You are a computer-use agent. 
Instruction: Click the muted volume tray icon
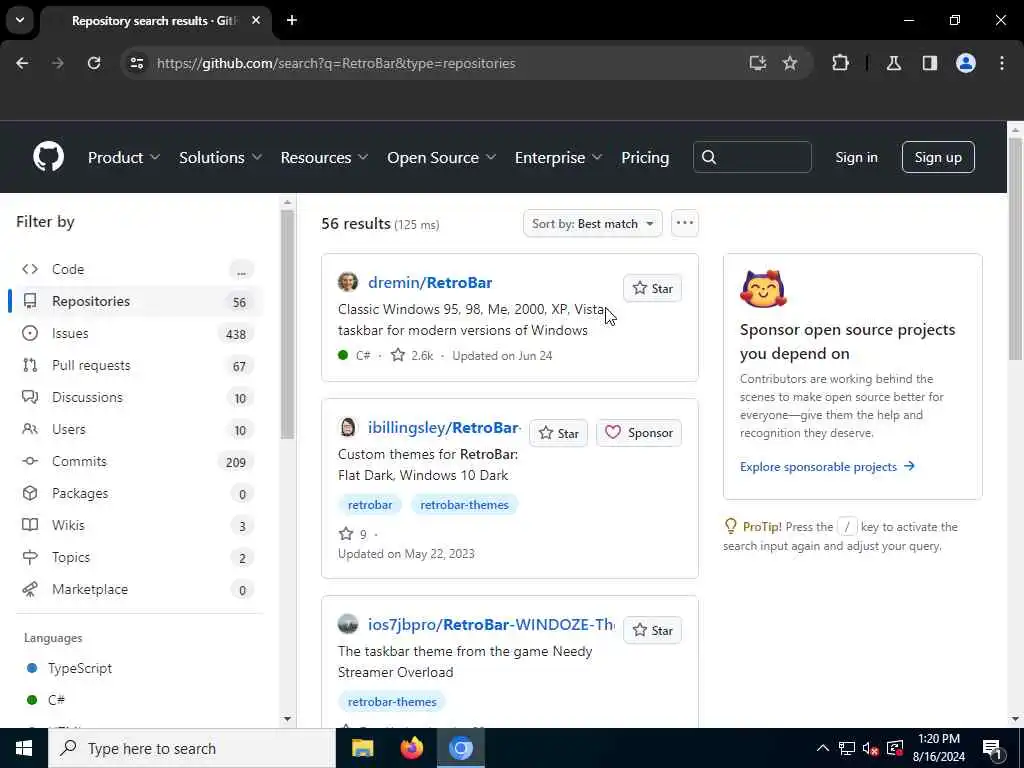(870, 748)
